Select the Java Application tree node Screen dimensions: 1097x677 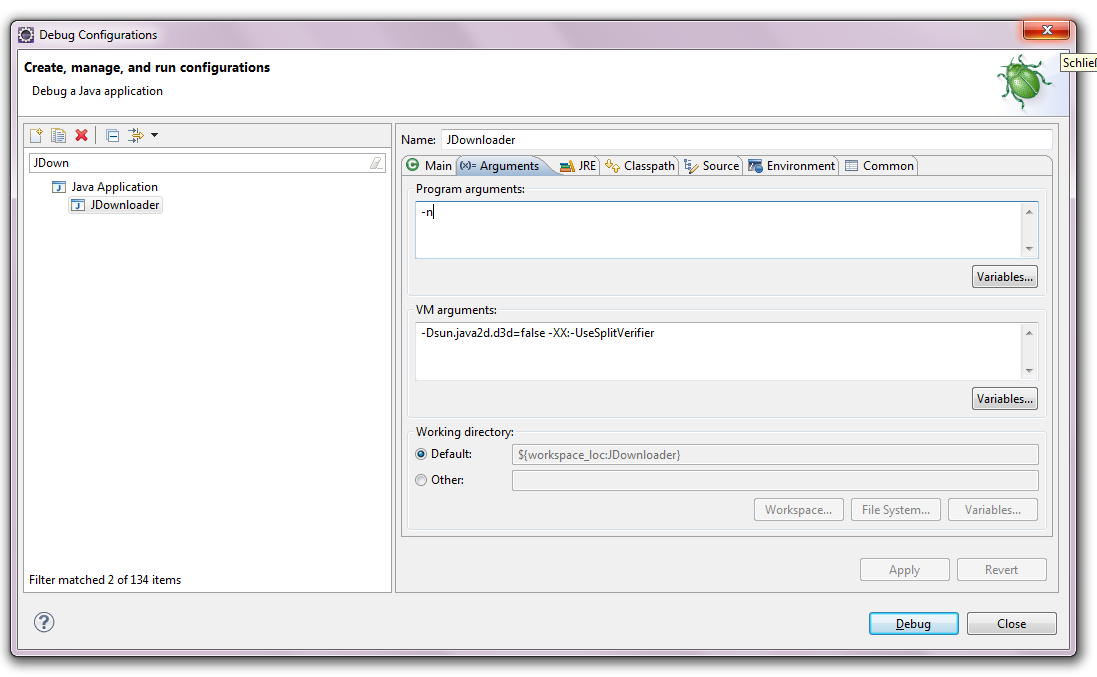pyautogui.click(x=113, y=187)
